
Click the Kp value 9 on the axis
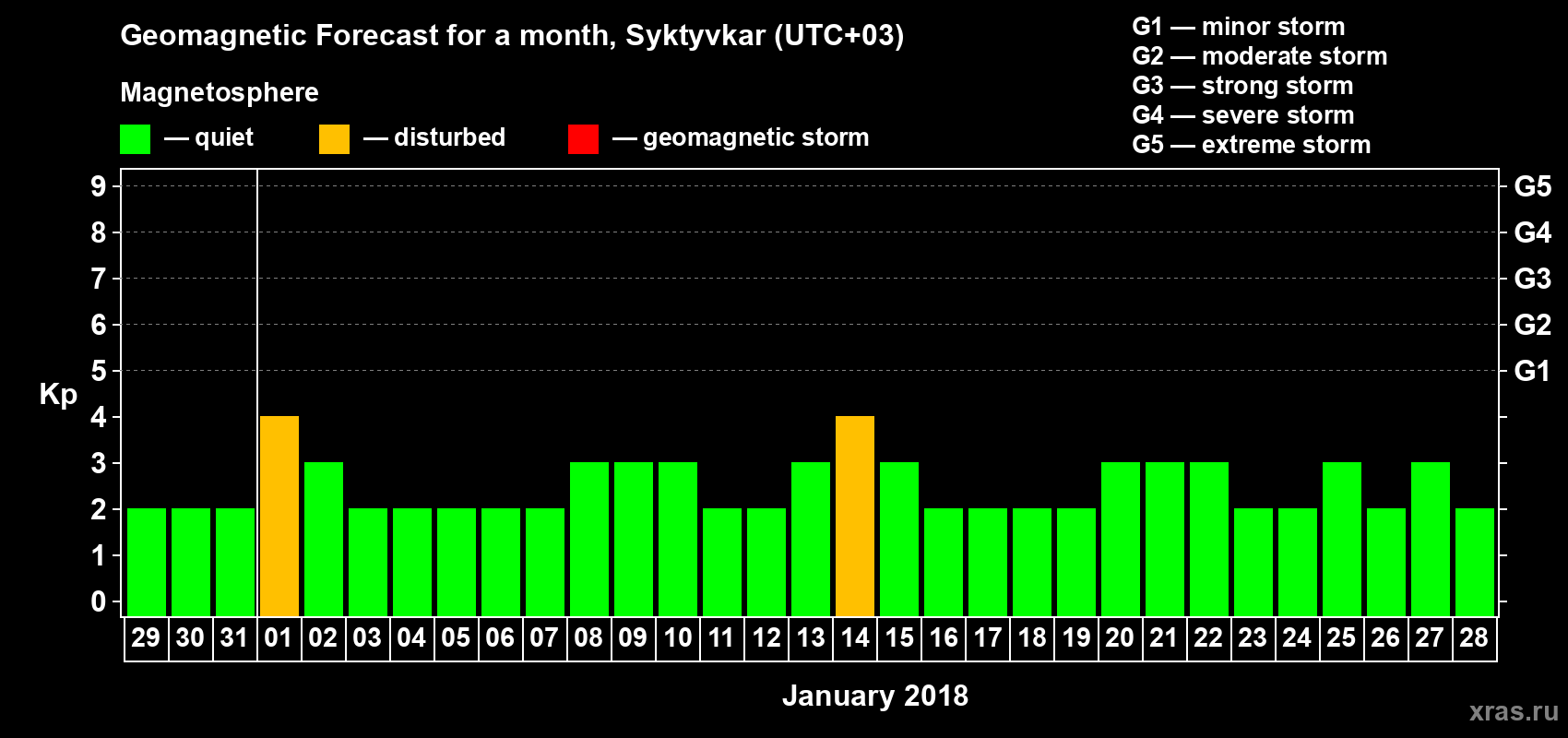pos(99,186)
